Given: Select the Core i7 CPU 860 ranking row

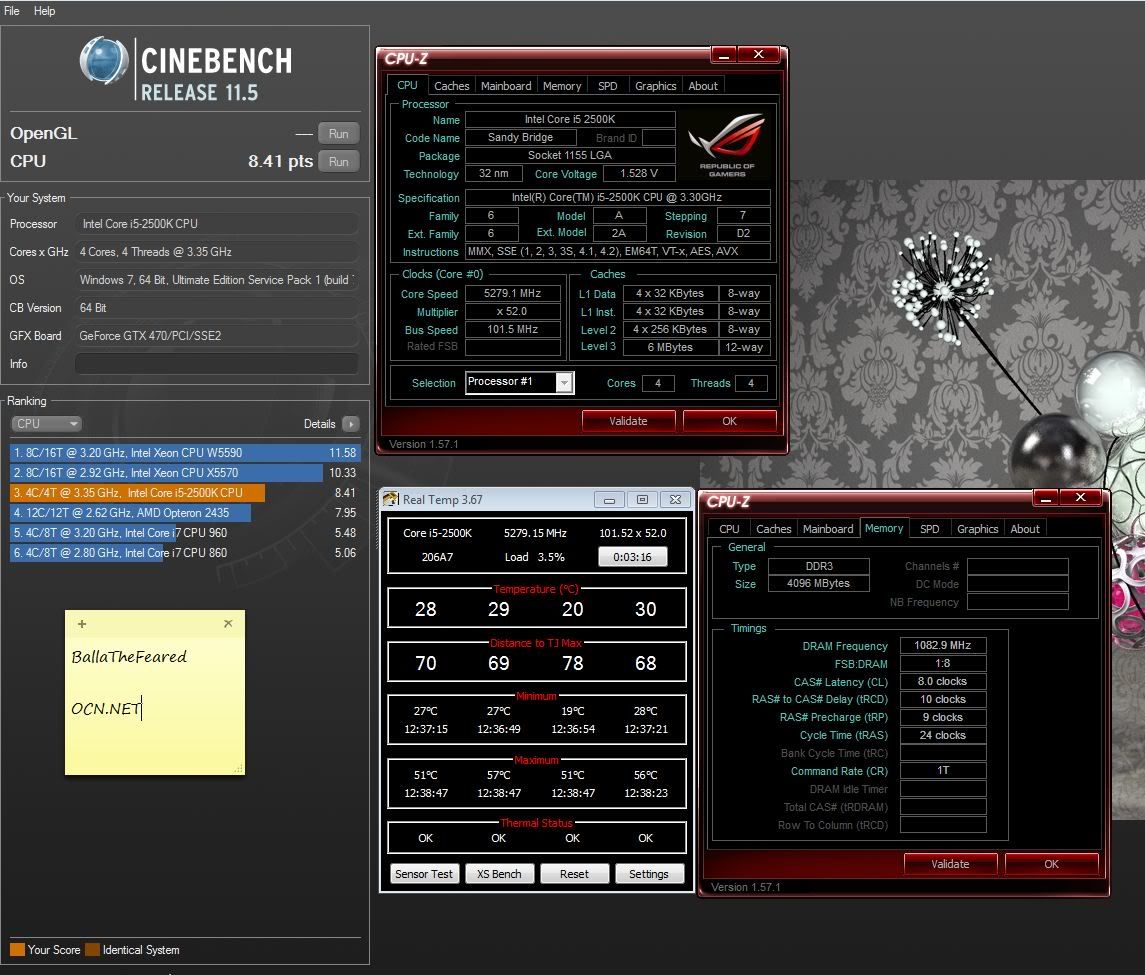Looking at the screenshot, I should 185,553.
